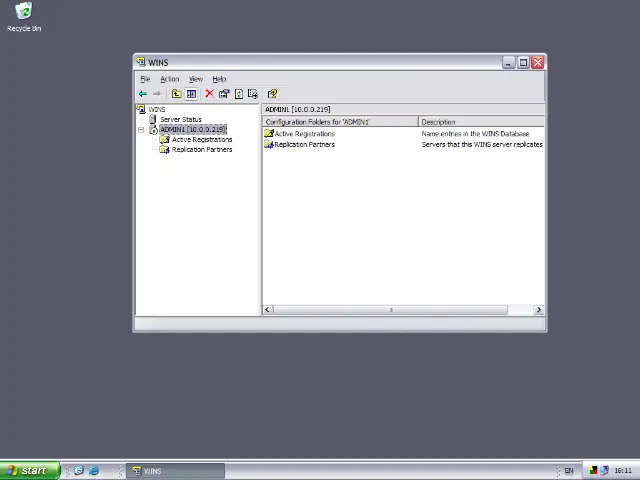
Task: Click the ADMIN1 server icon in the tree
Action: click(153, 130)
